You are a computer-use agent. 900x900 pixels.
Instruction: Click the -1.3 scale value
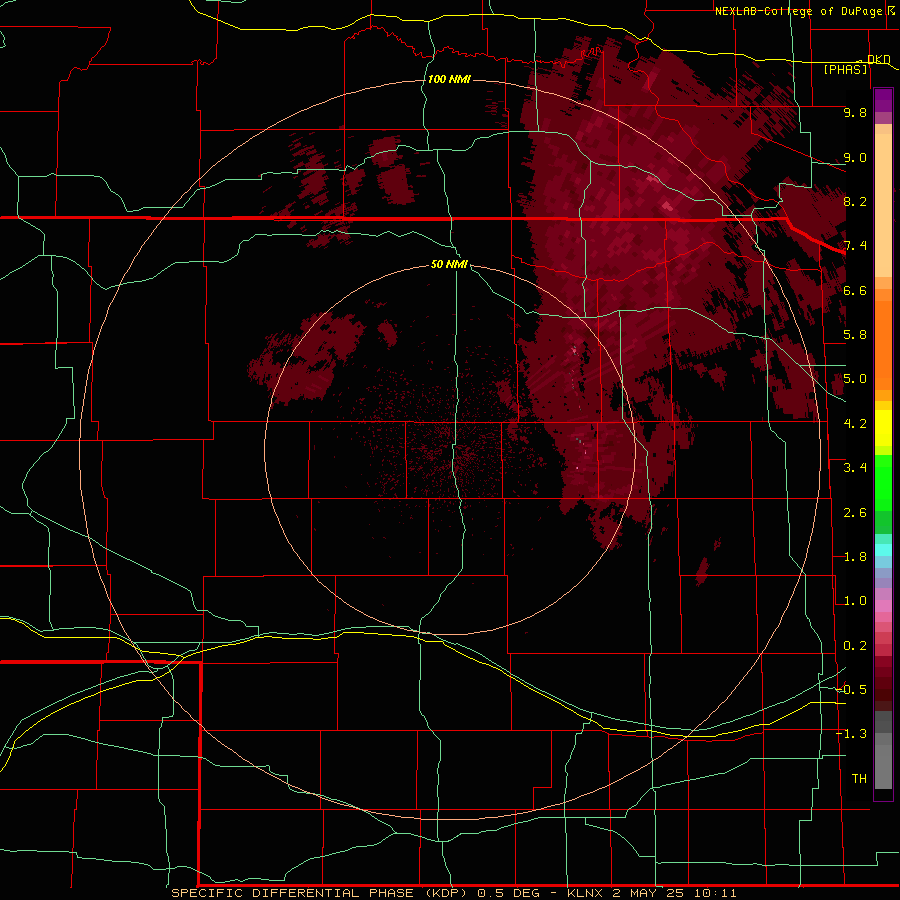coord(852,734)
